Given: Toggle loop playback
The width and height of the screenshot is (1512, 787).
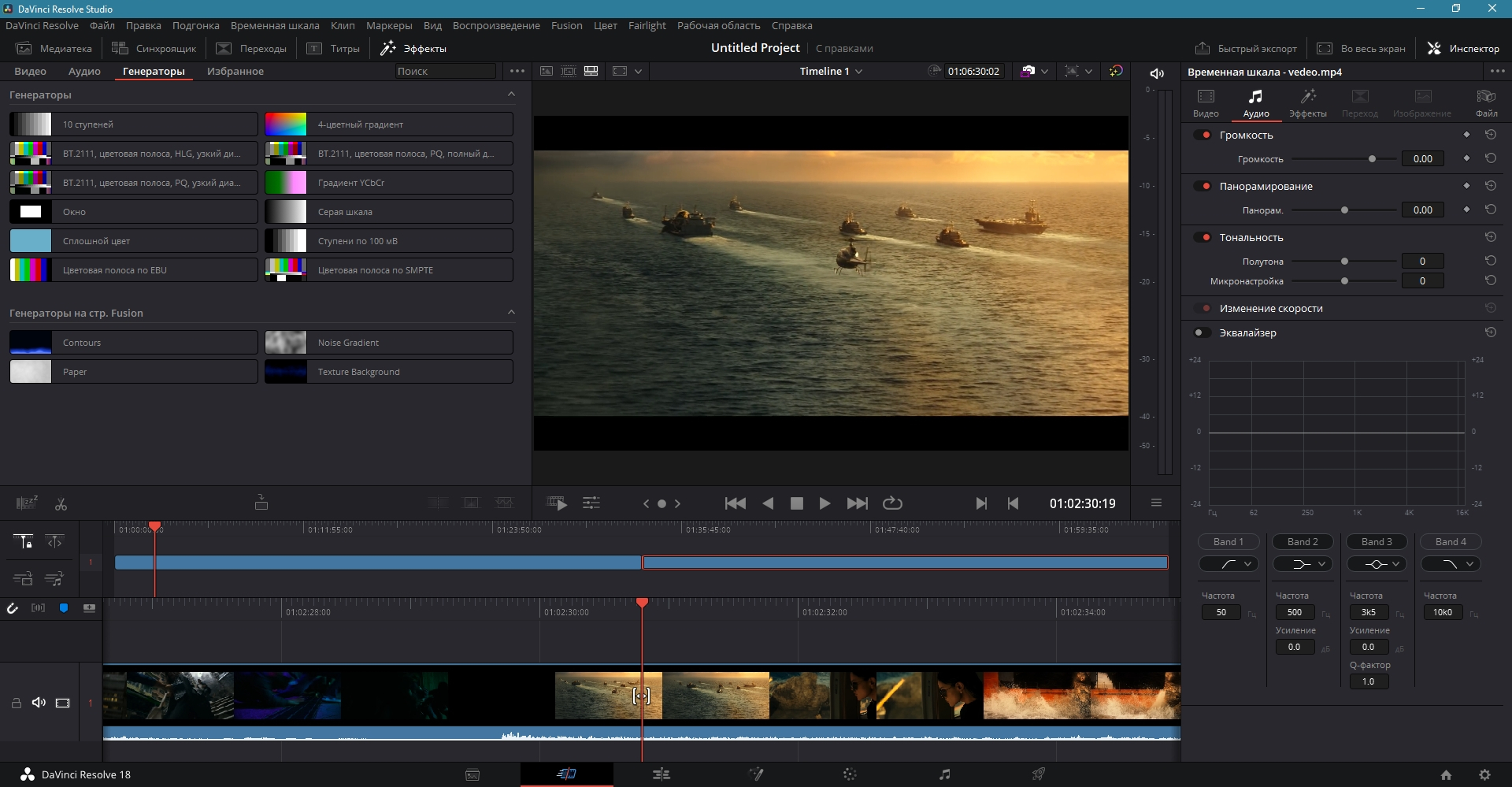Looking at the screenshot, I should point(892,503).
